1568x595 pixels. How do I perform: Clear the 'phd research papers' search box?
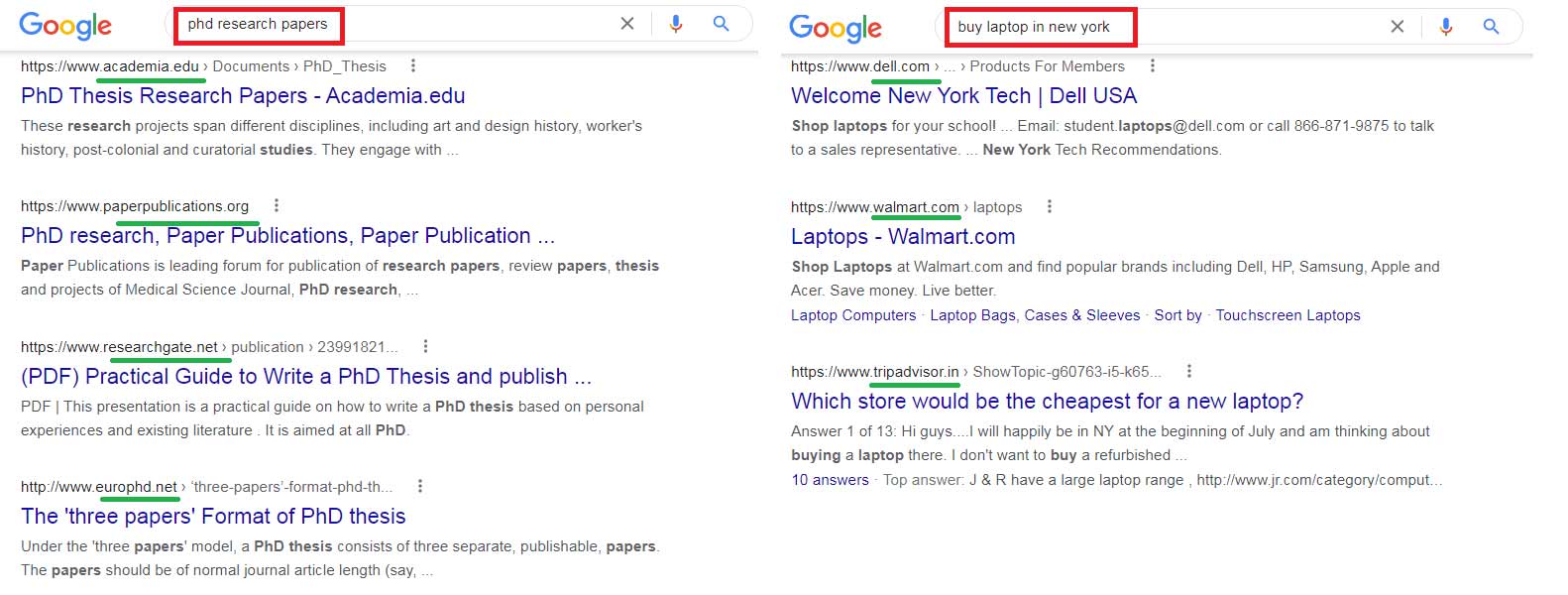627,24
